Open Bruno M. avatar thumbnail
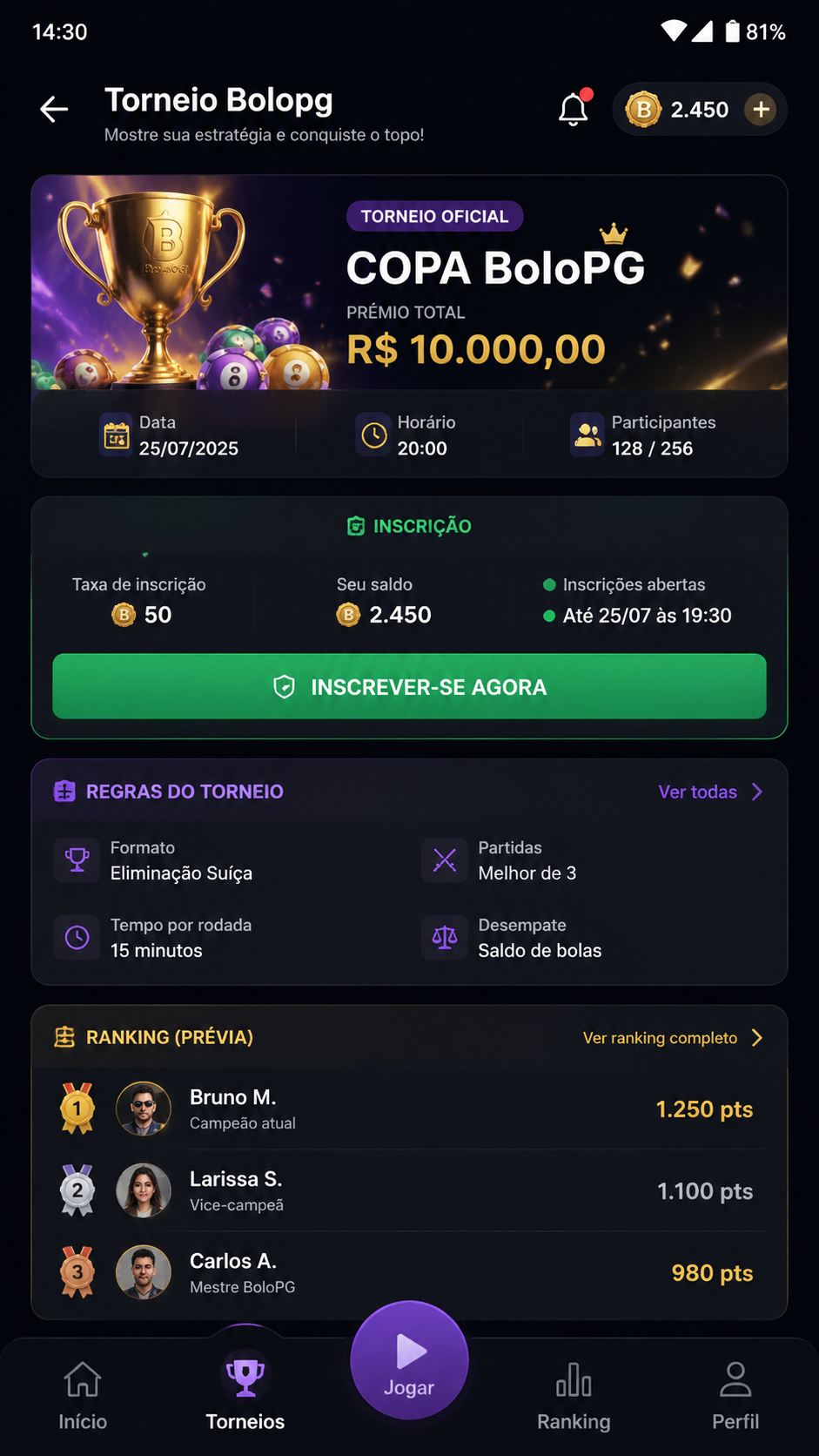The image size is (819, 1456). coord(144,1109)
